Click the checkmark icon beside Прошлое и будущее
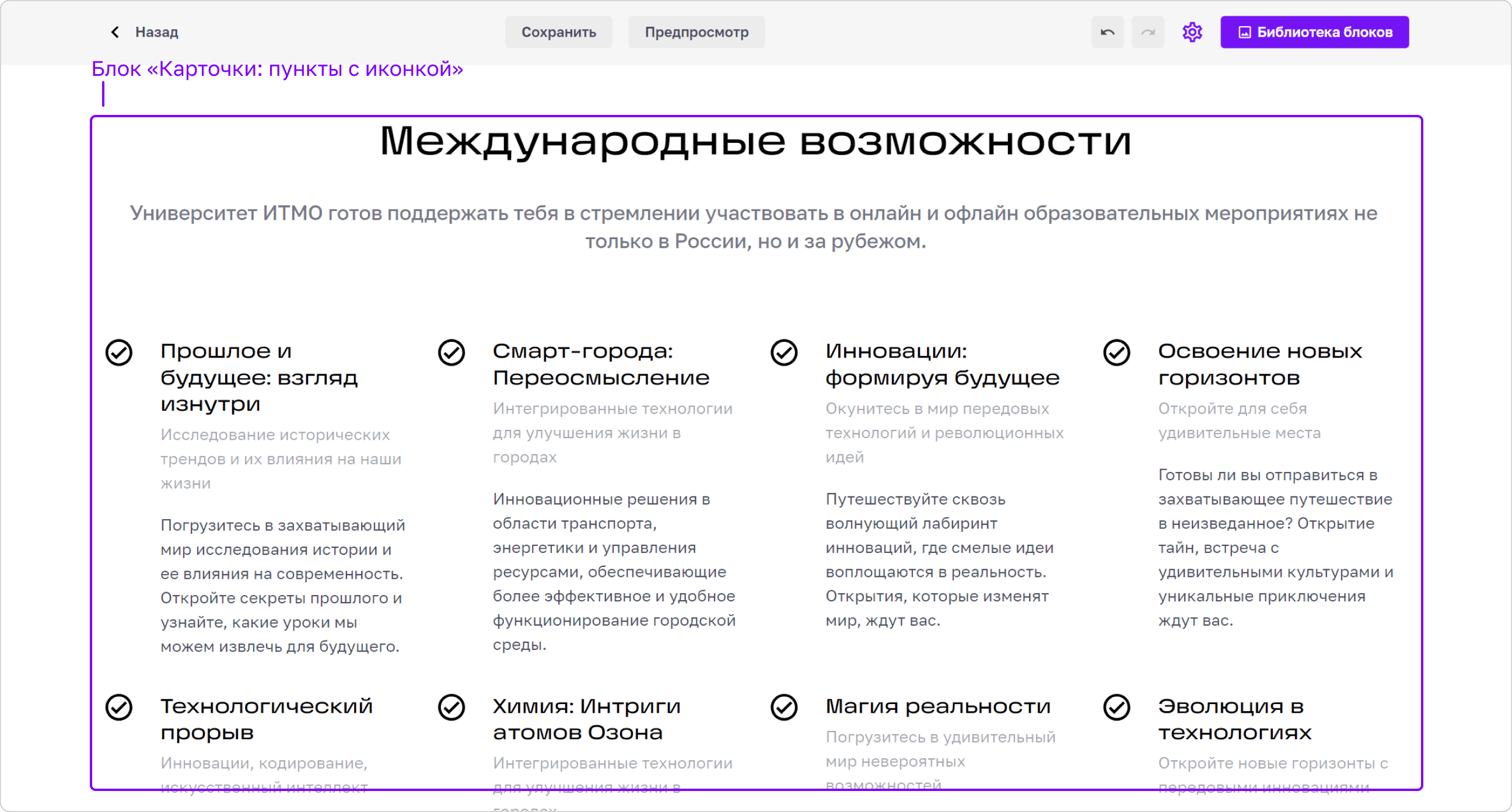 [x=118, y=352]
